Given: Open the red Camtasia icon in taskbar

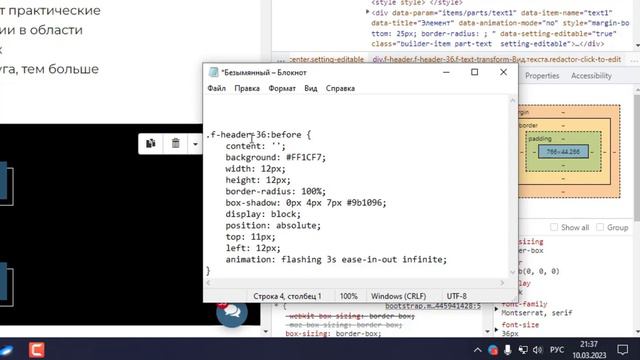Looking at the screenshot, I should 36,350.
